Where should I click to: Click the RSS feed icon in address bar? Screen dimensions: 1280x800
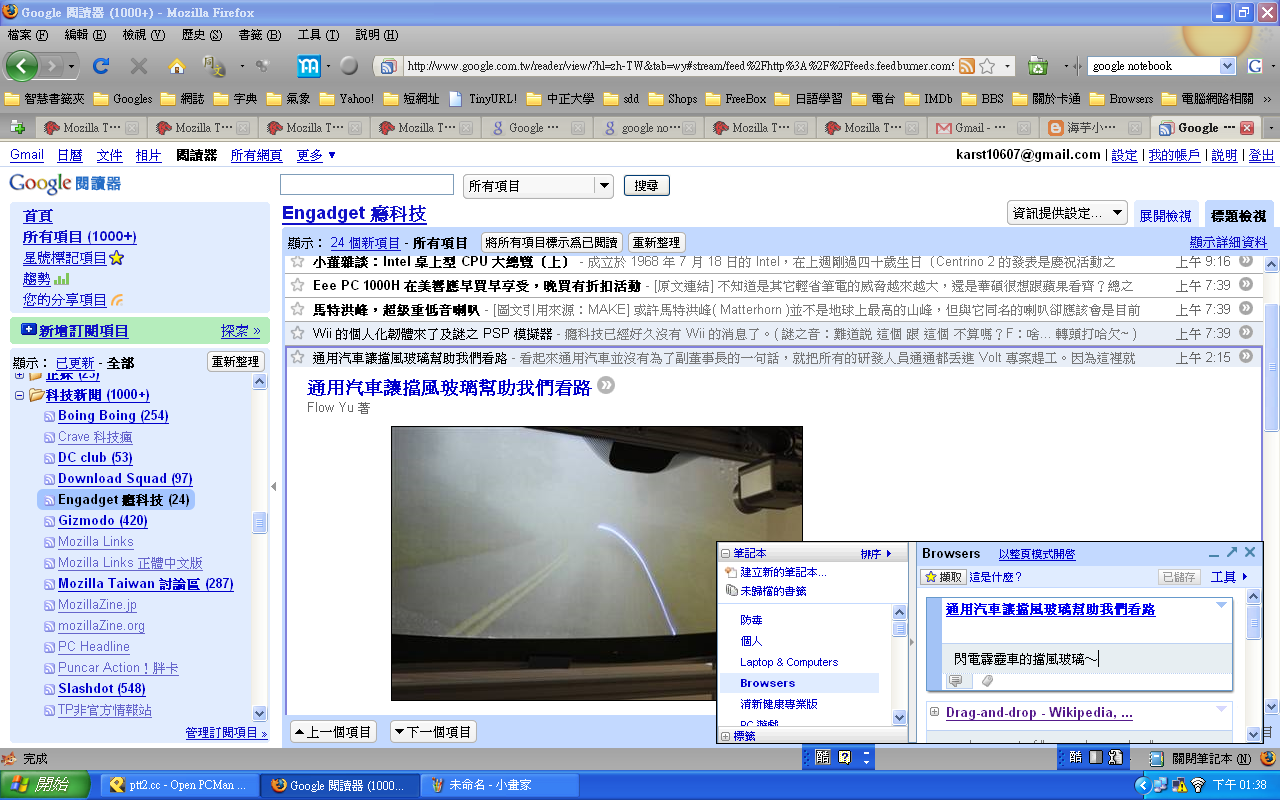pos(966,66)
